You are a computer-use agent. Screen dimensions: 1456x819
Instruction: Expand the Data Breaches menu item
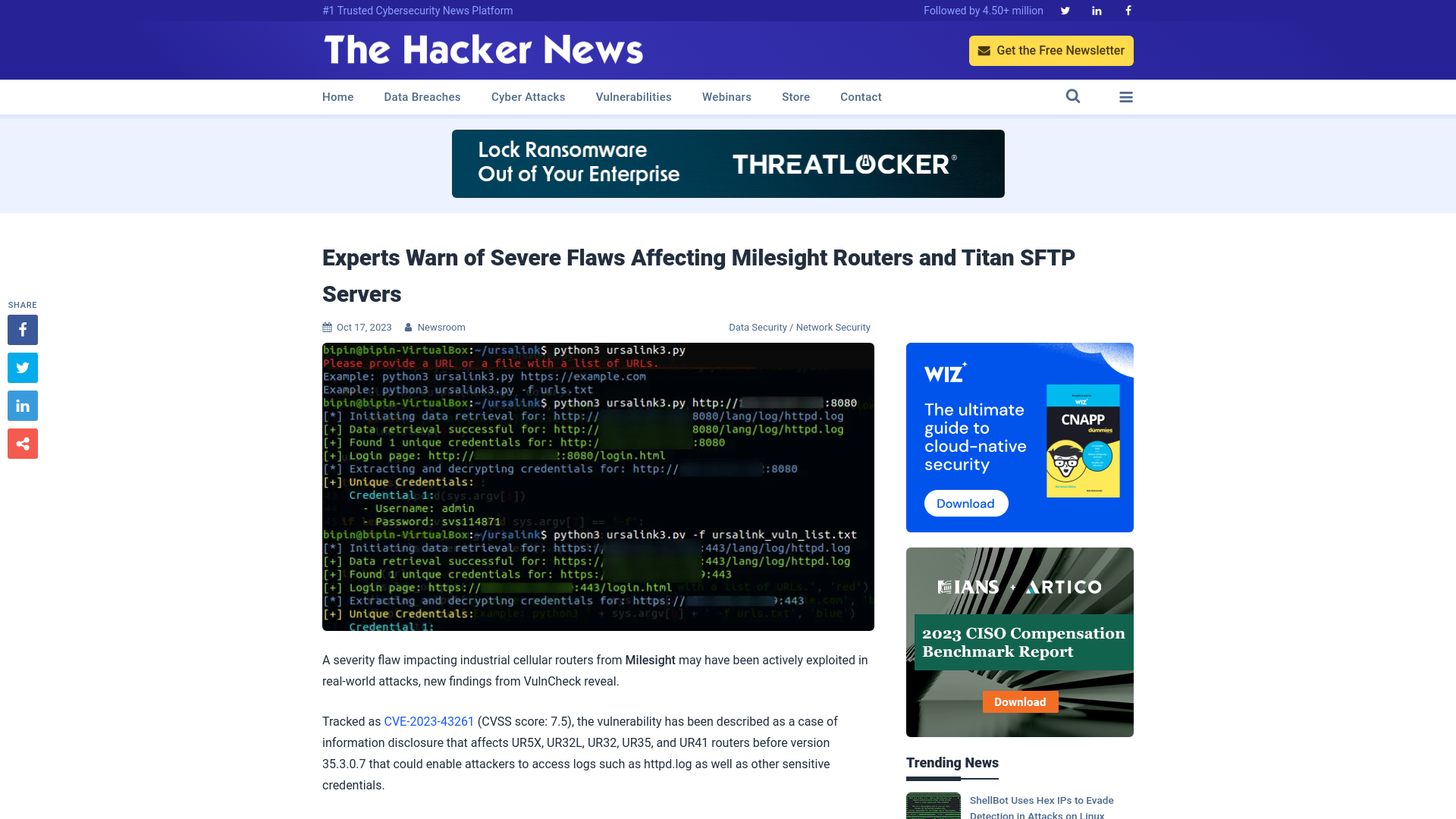(422, 97)
